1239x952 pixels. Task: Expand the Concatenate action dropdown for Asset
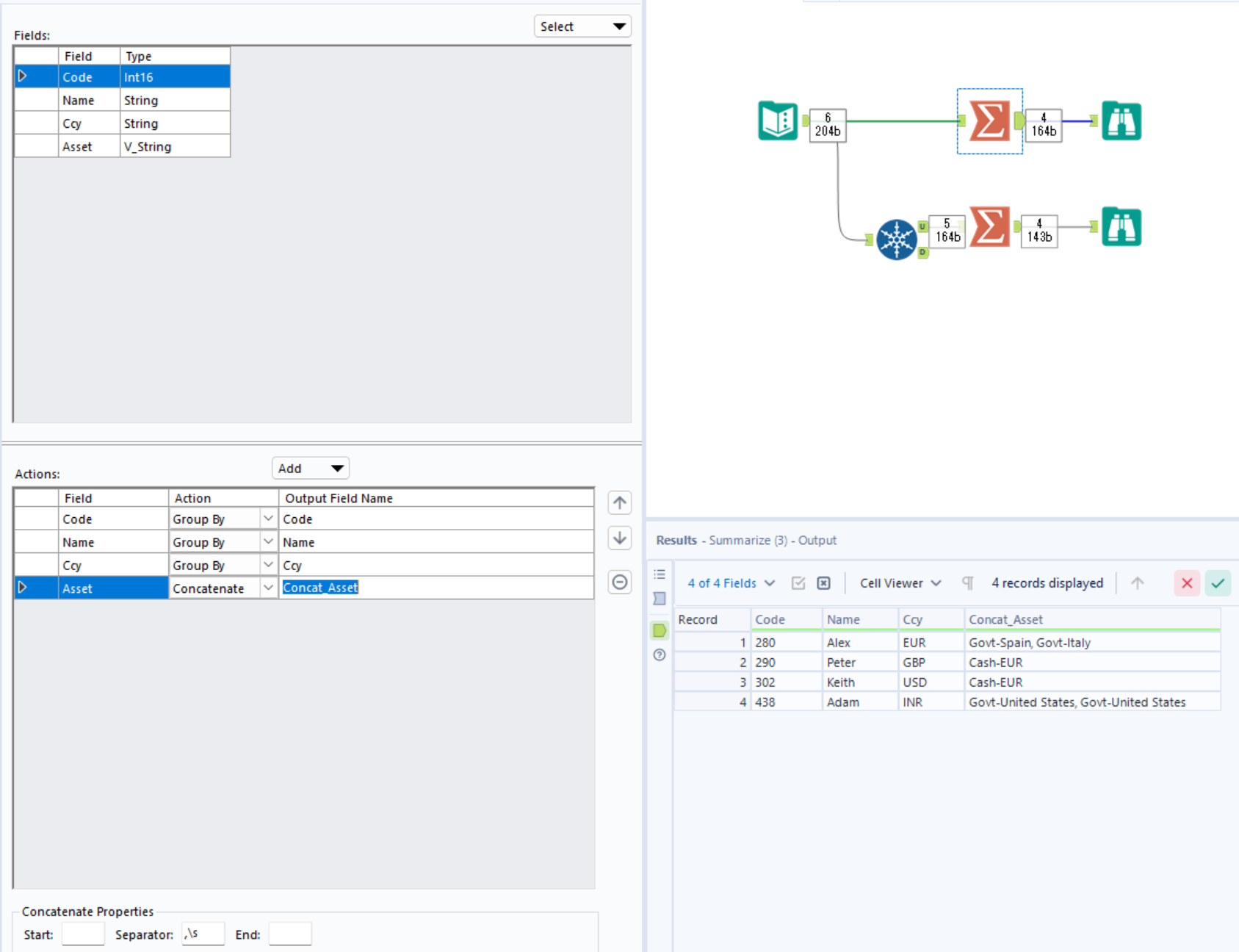pyautogui.click(x=269, y=588)
